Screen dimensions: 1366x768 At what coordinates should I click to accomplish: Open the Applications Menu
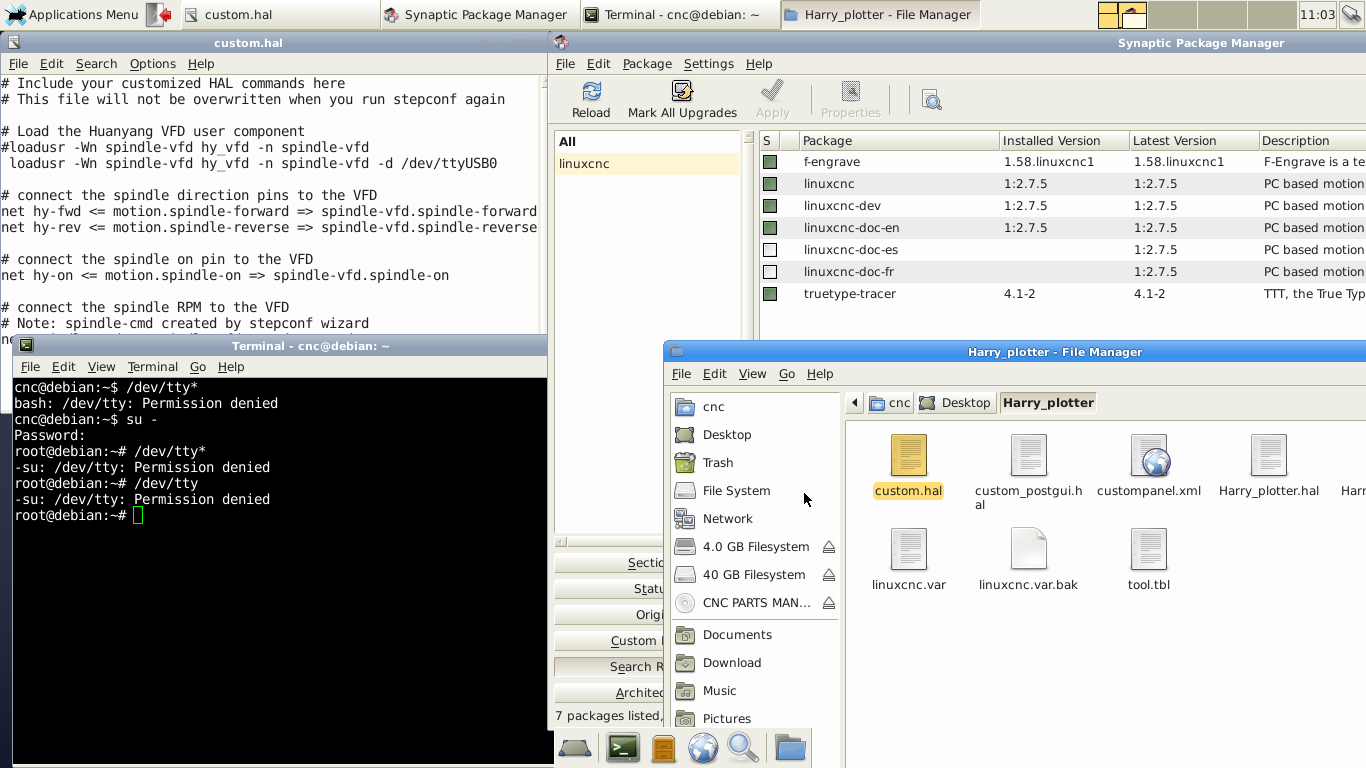point(71,14)
